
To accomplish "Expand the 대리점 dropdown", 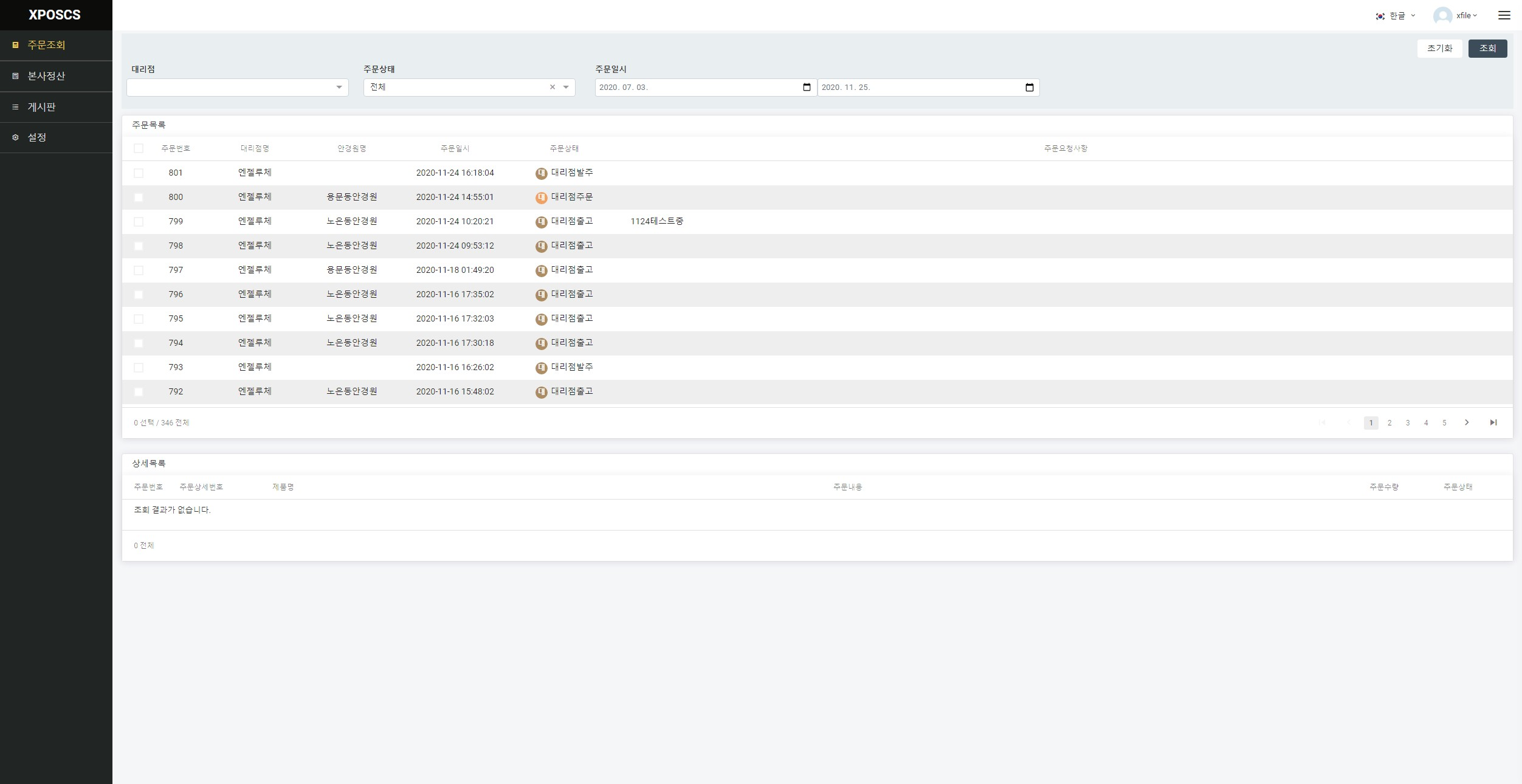I will point(339,88).
